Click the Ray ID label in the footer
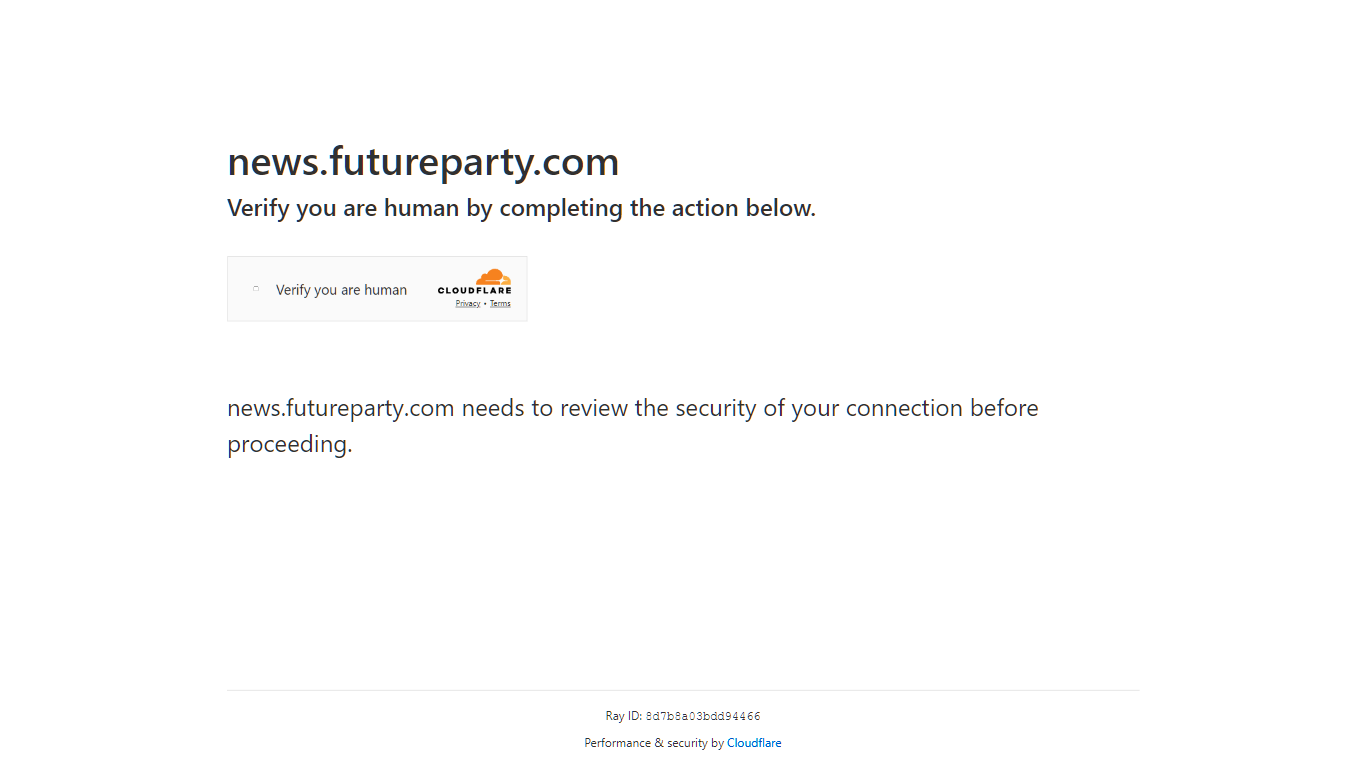 point(622,716)
